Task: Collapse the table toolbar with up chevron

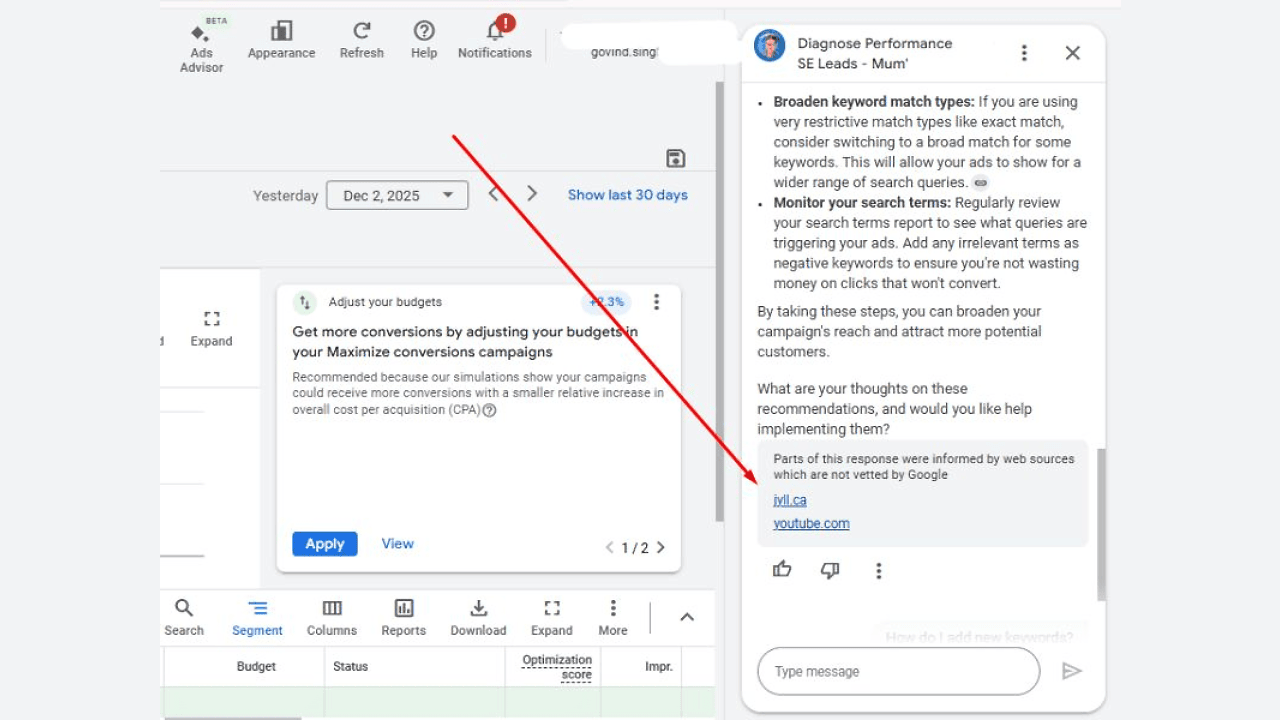Action: pos(687,617)
